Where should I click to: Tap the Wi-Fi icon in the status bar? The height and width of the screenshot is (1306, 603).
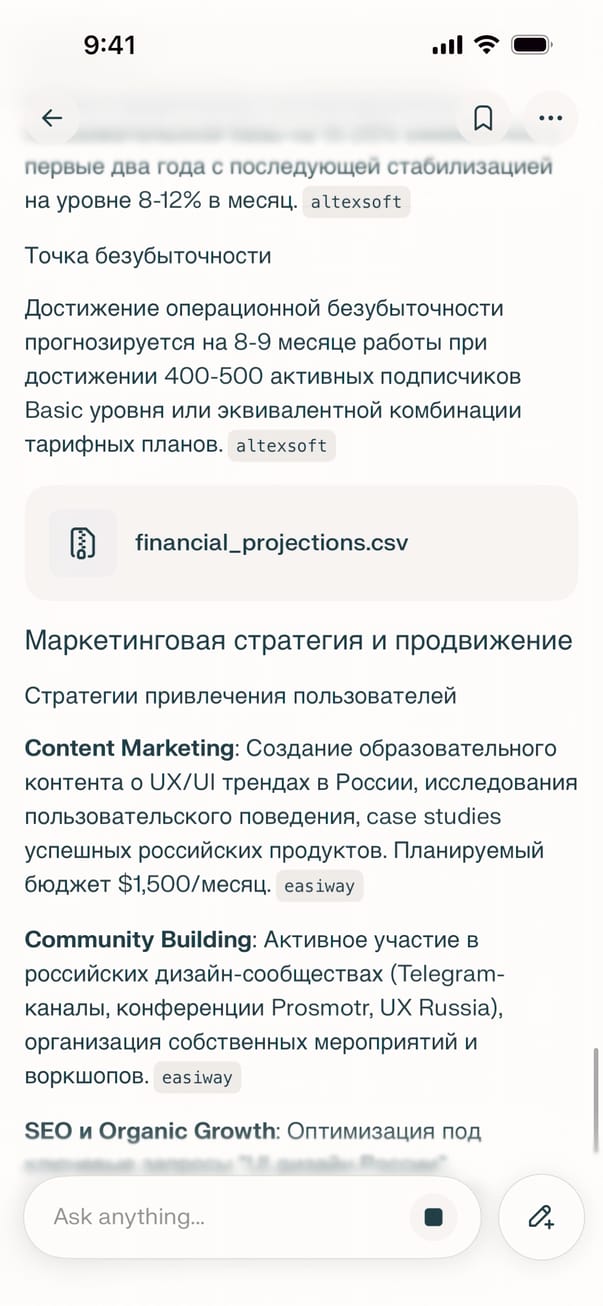point(486,45)
